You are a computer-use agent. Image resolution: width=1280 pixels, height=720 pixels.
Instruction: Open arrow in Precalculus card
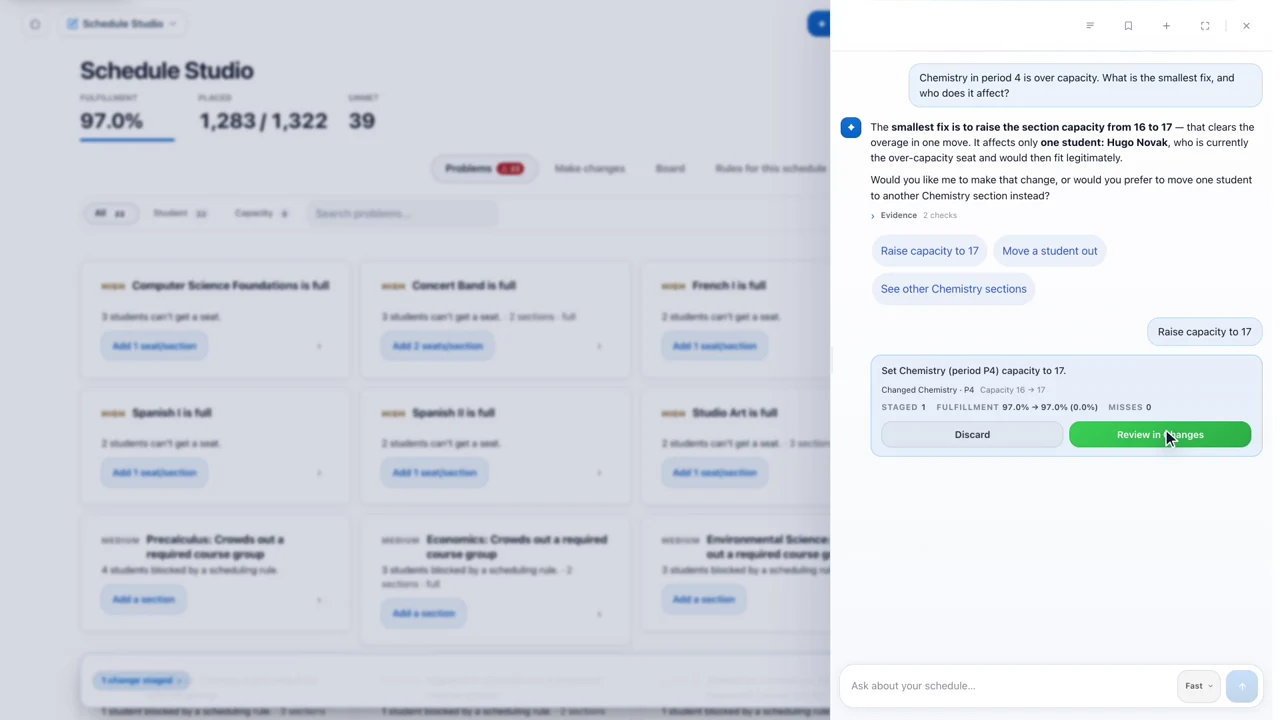(x=319, y=600)
